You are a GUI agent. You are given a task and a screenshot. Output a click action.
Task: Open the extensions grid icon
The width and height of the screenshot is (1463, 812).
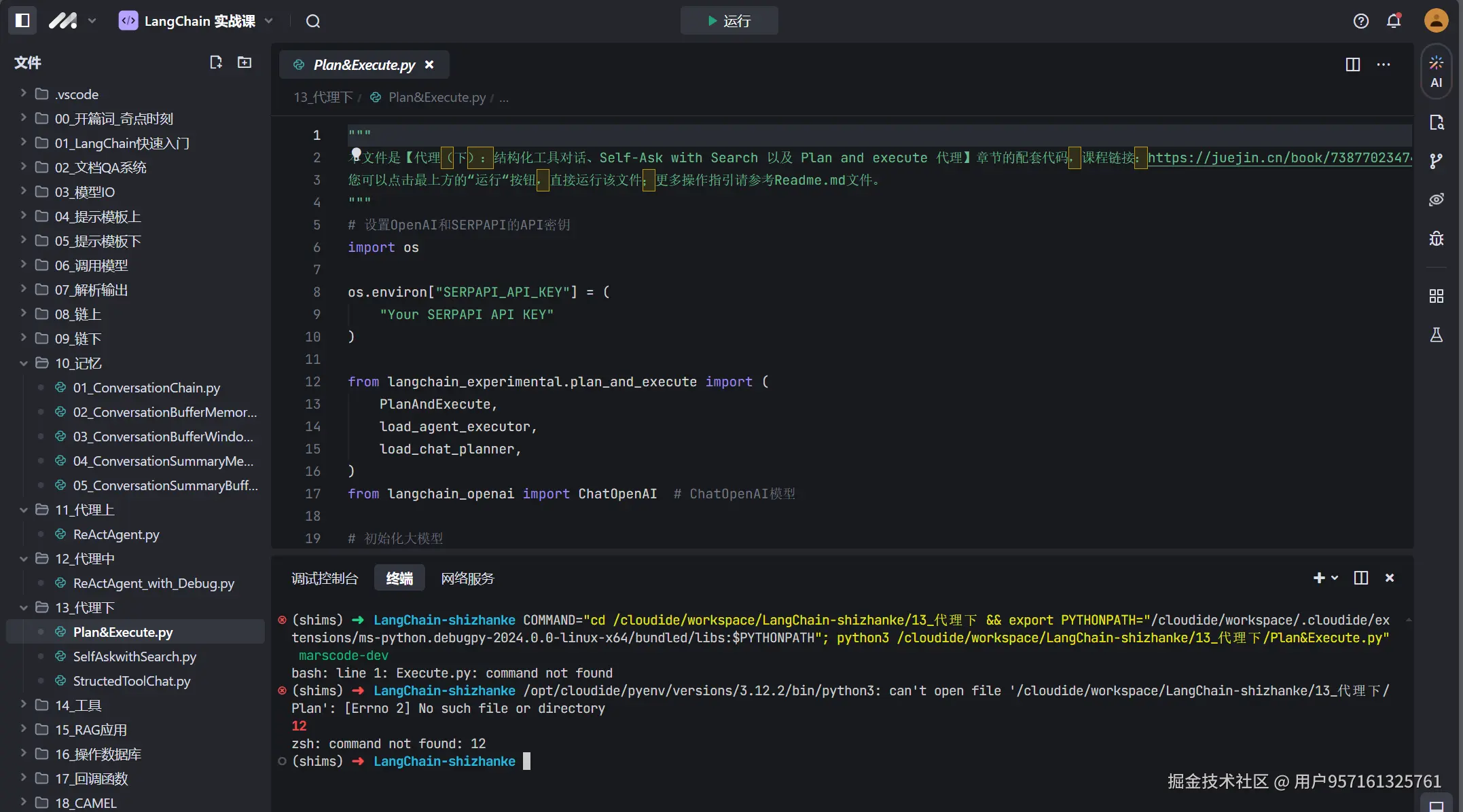[1436, 296]
